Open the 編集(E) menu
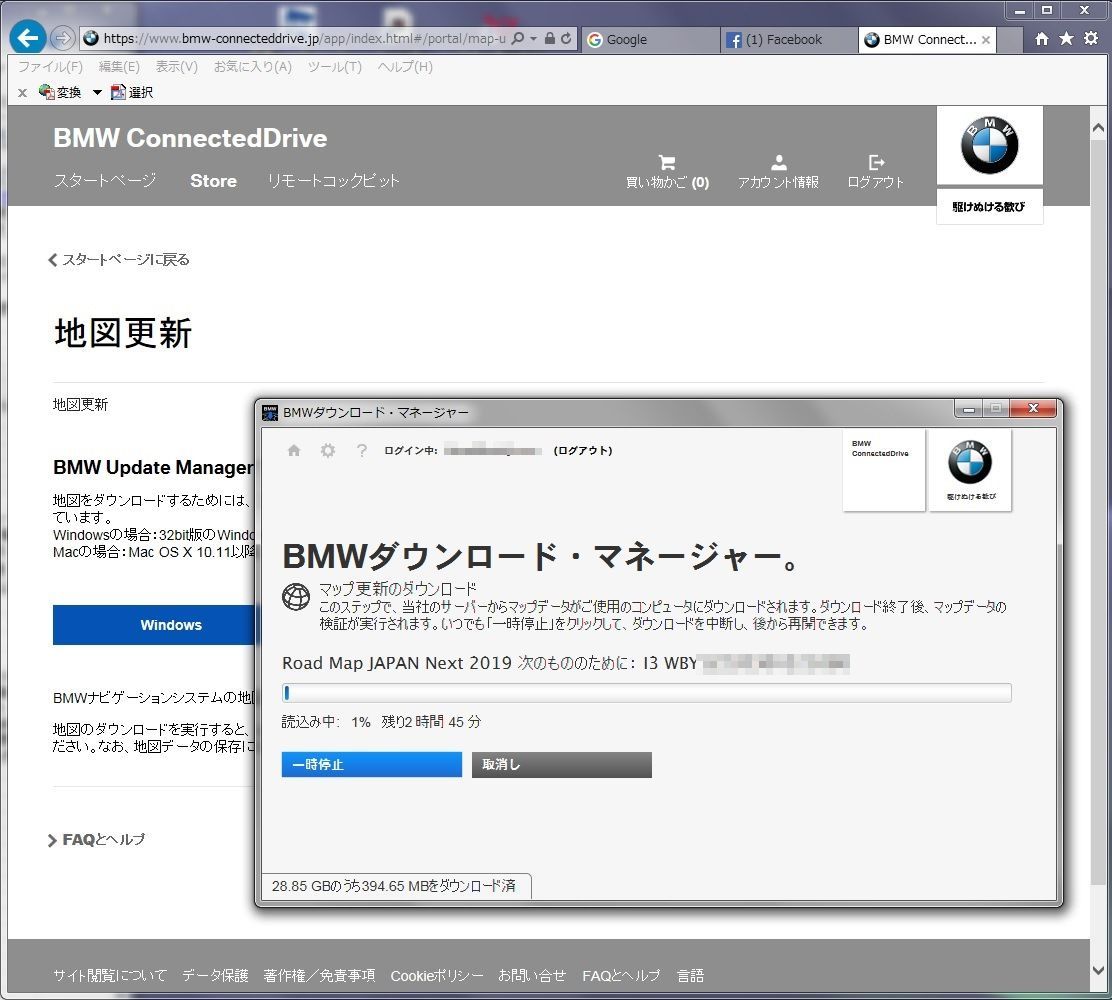The image size is (1112, 1000). pyautogui.click(x=119, y=67)
